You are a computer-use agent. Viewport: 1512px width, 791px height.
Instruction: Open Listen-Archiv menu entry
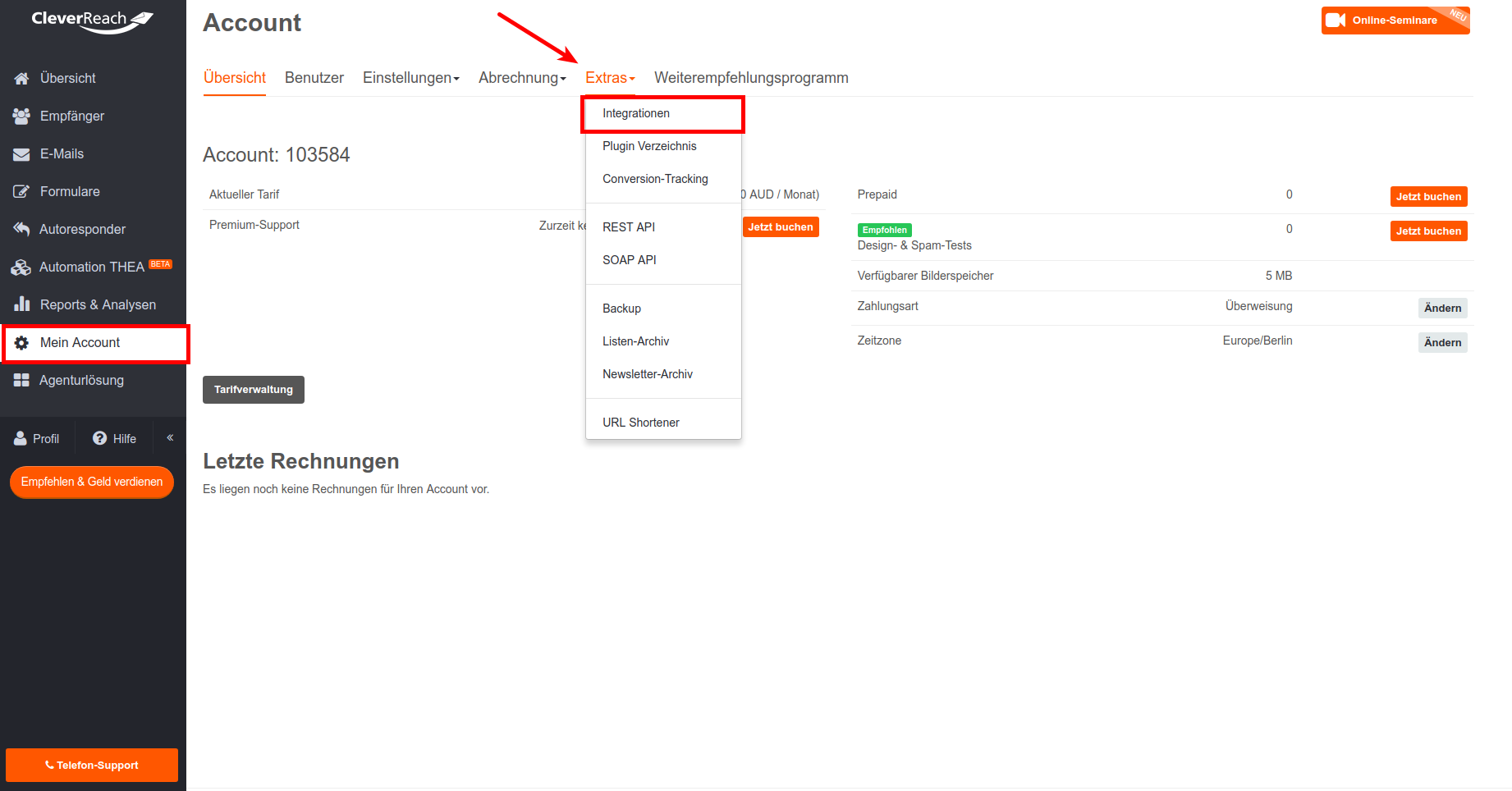663,341
